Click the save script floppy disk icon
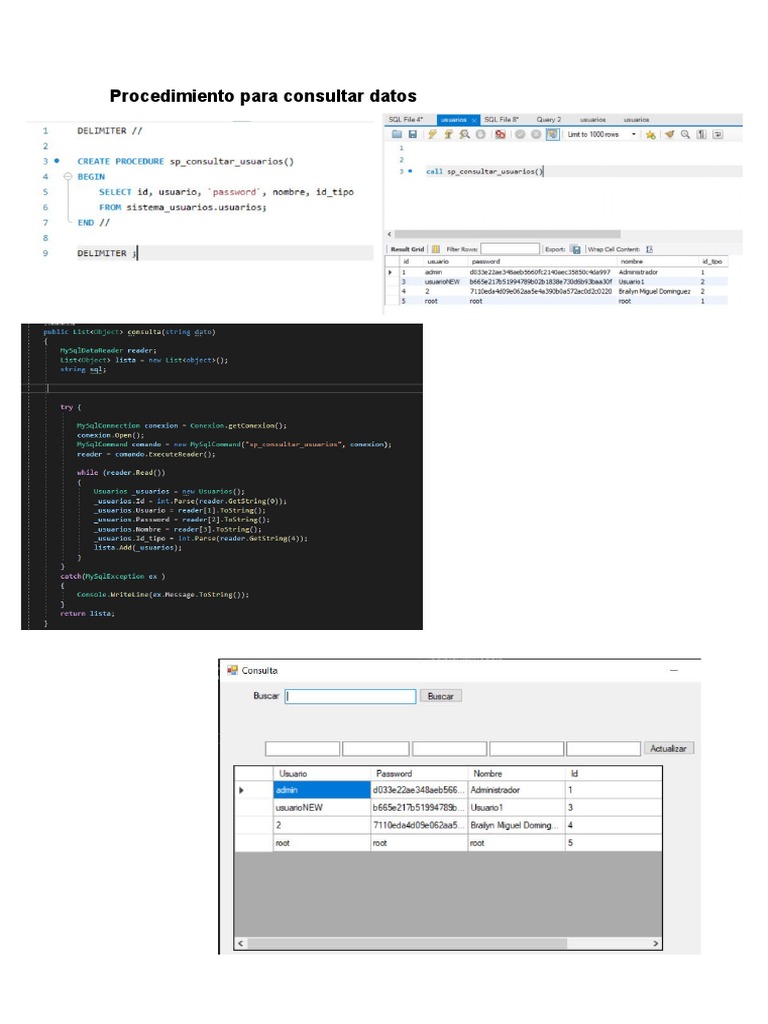768x1024 pixels. pyautogui.click(x=412, y=134)
